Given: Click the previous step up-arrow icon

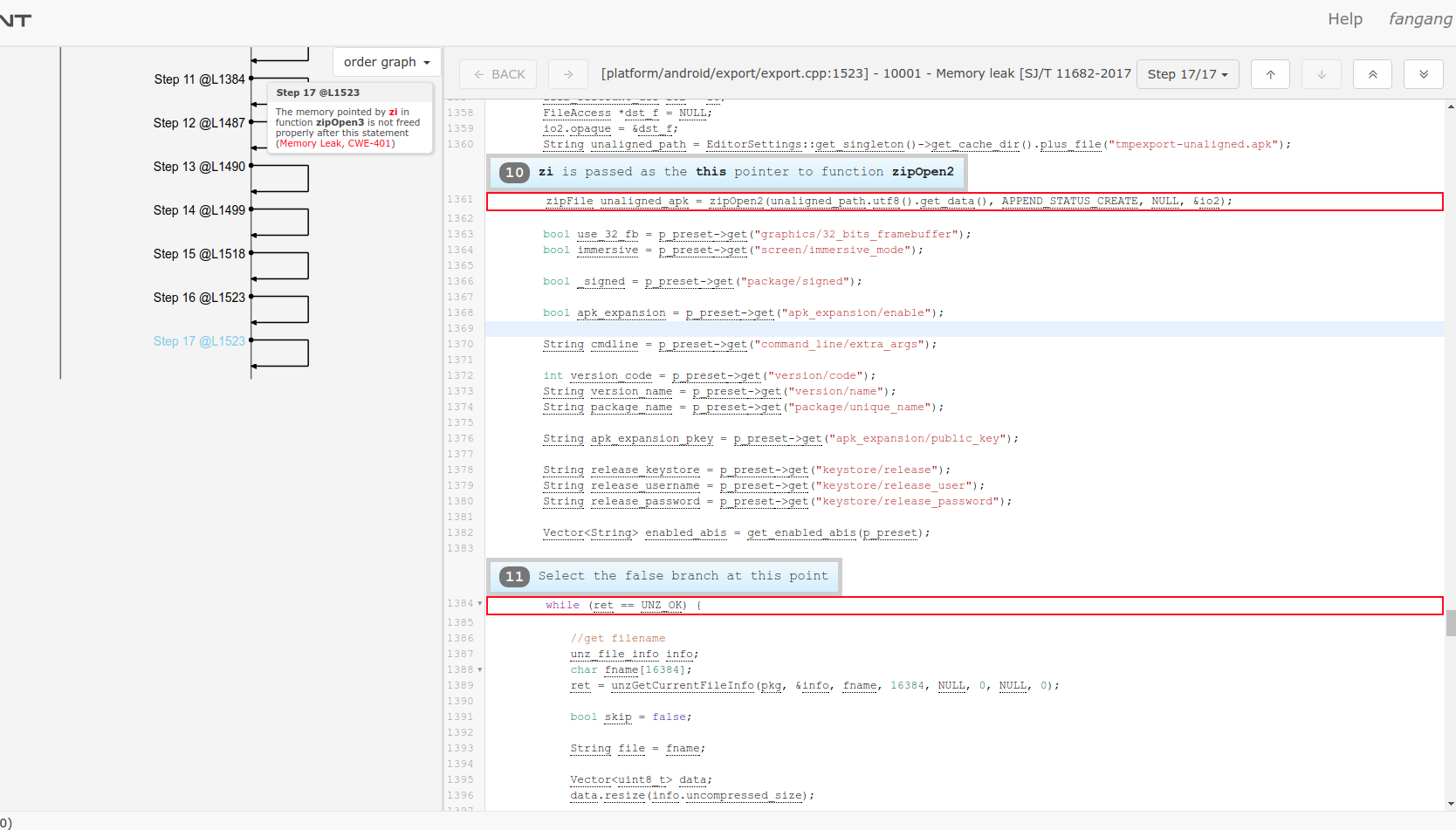Looking at the screenshot, I should [1270, 74].
